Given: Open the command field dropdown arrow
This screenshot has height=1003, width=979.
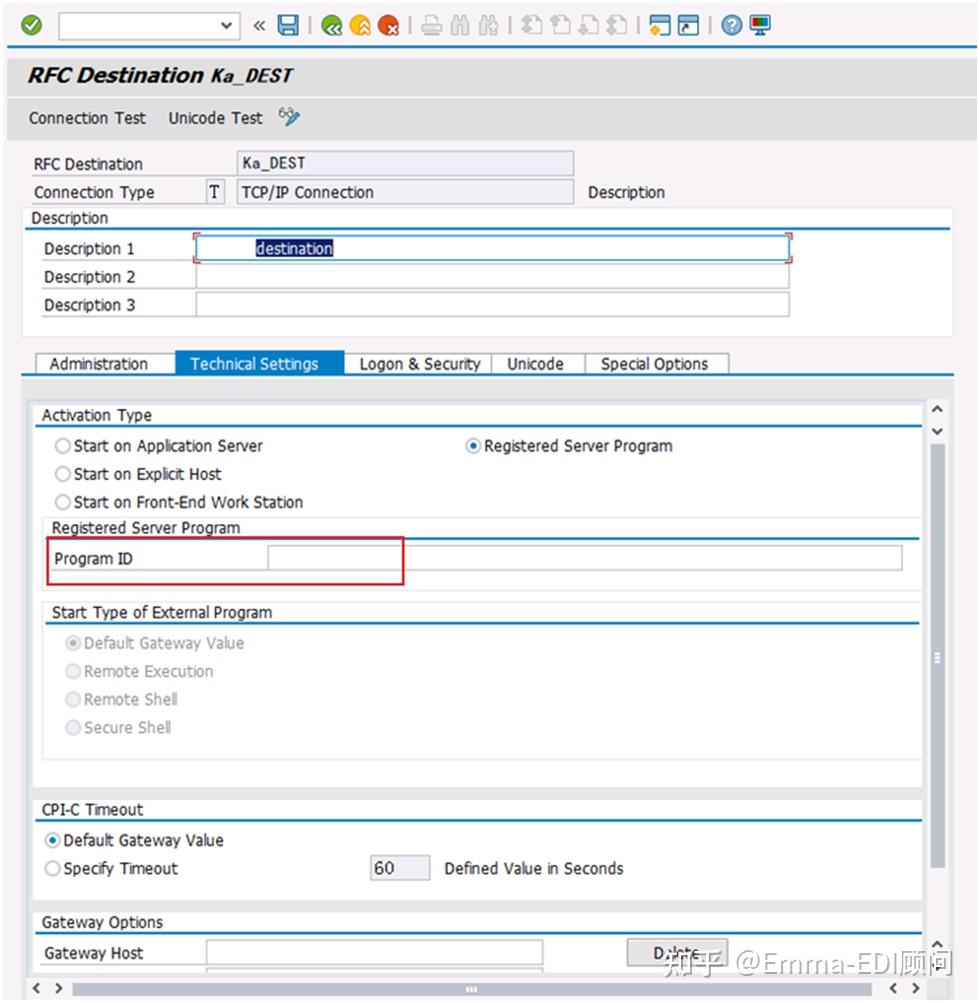Looking at the screenshot, I should tap(226, 26).
